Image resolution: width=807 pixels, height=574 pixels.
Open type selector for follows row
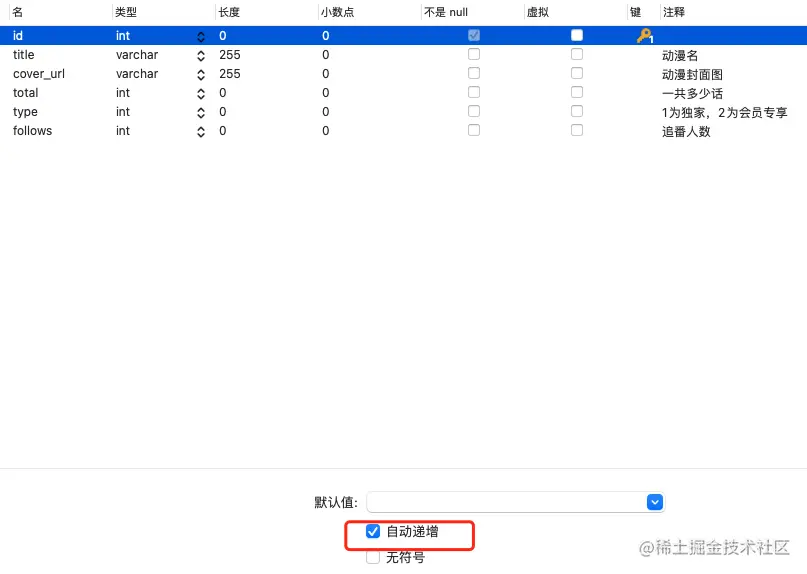[x=201, y=132]
